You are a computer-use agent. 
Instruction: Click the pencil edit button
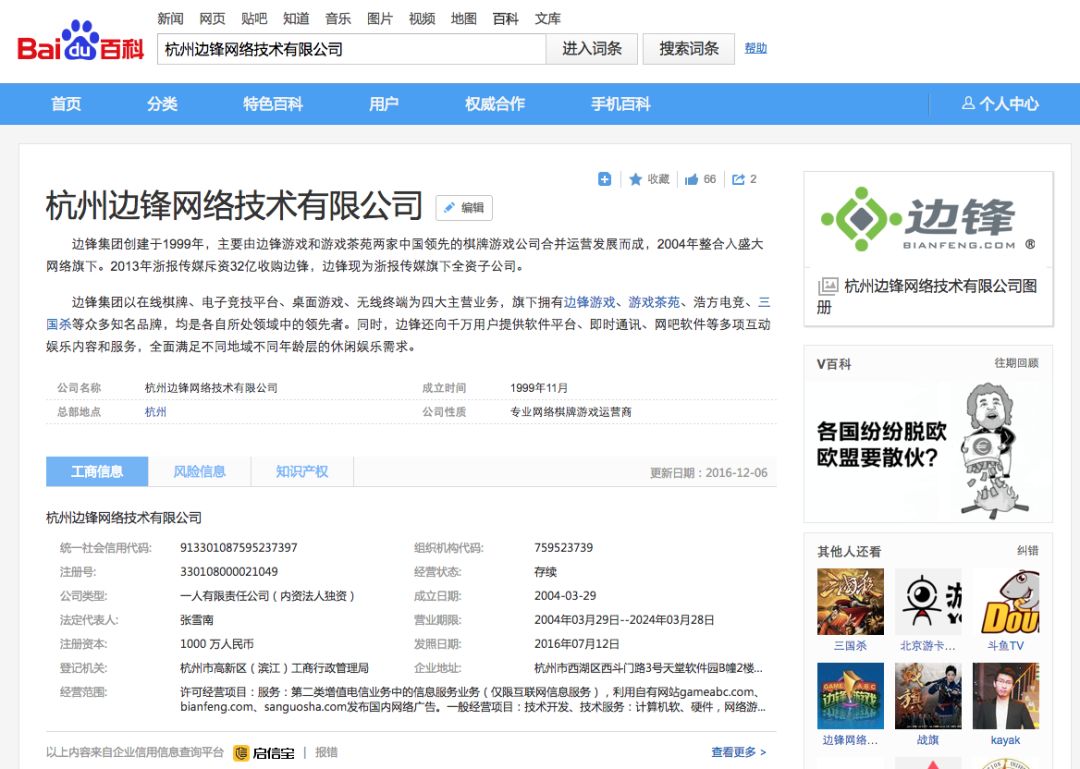pos(464,208)
